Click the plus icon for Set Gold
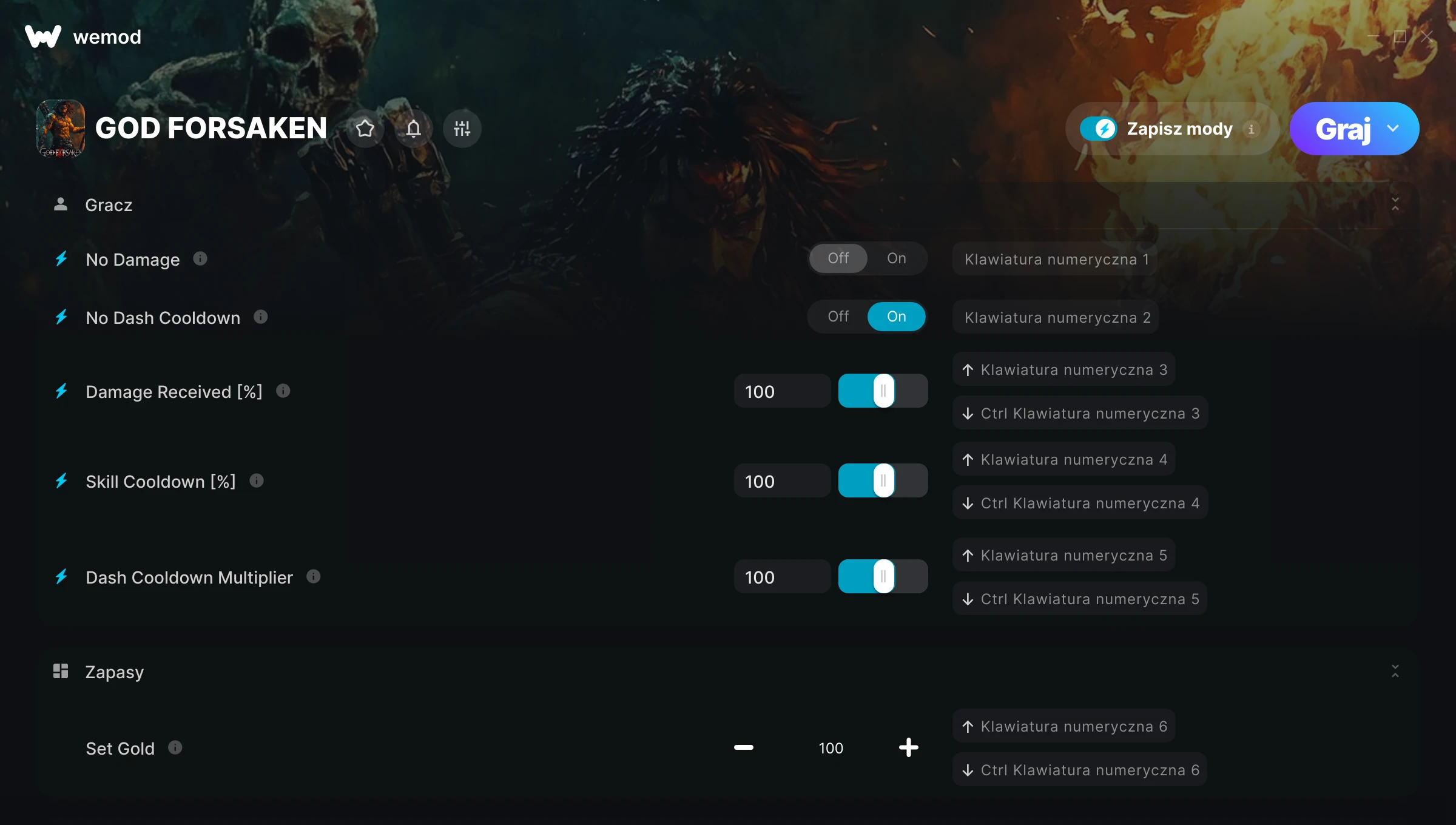 pos(908,747)
